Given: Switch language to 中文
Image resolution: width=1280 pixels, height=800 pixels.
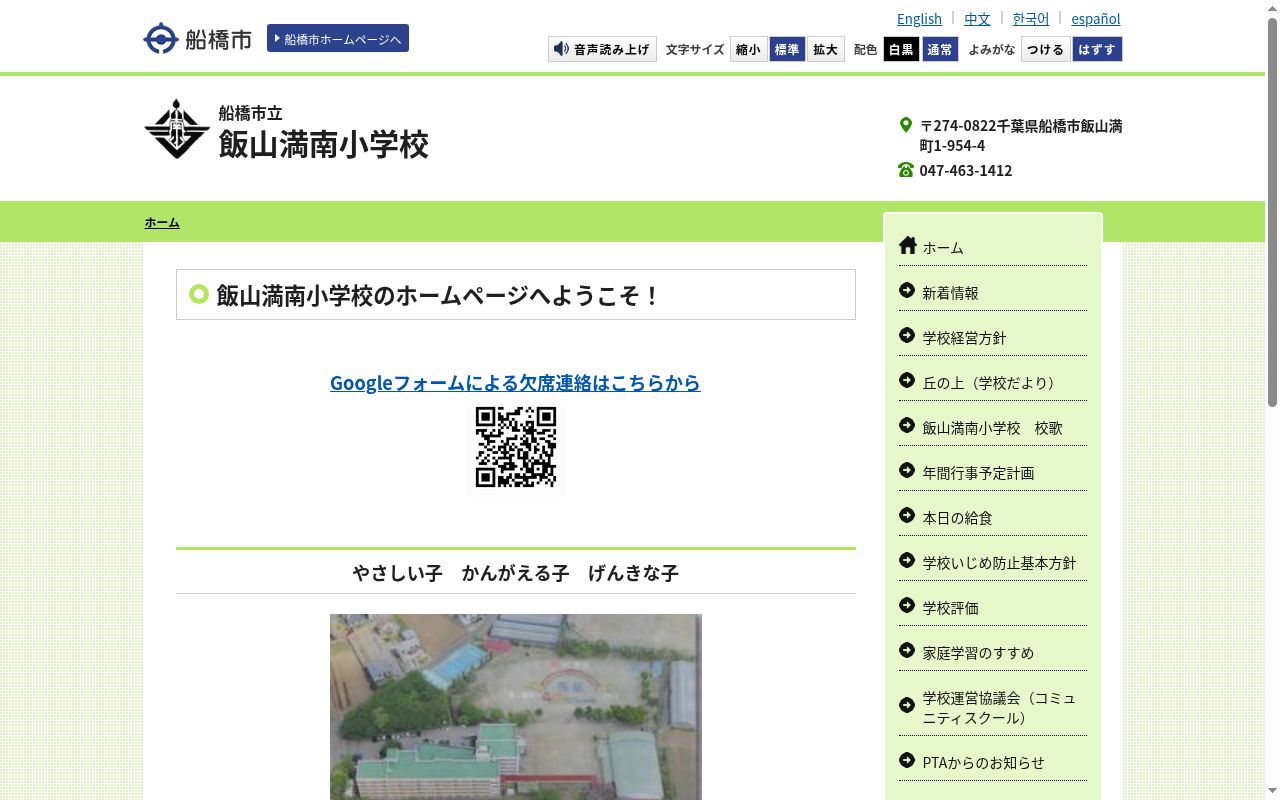Looking at the screenshot, I should click(x=977, y=18).
